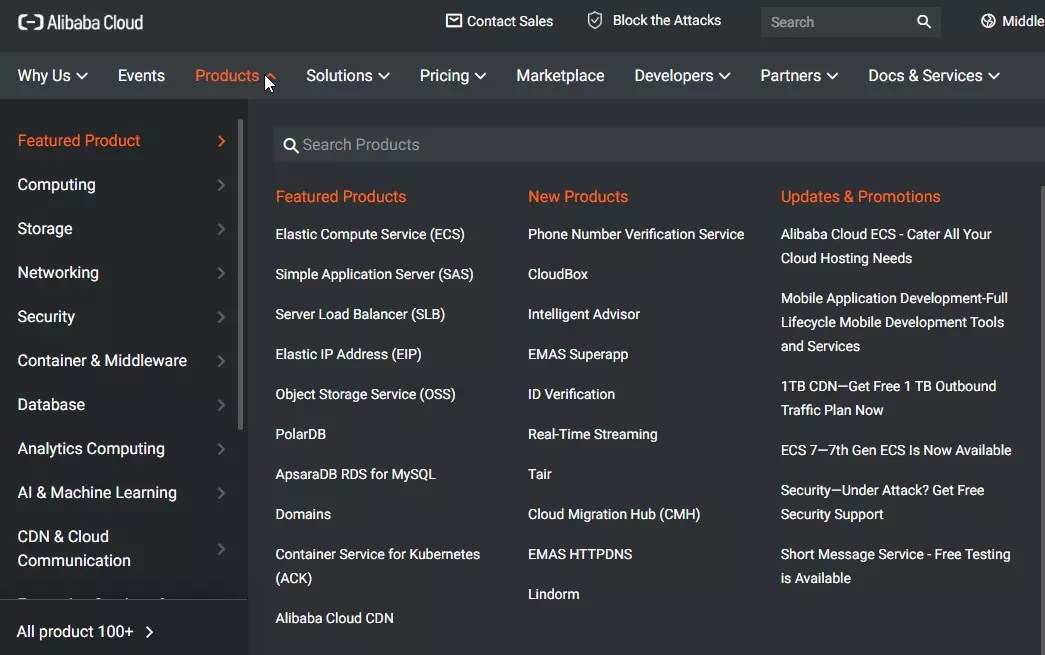Open the Docs & Services dropdown
The height and width of the screenshot is (655, 1045).
932,75
